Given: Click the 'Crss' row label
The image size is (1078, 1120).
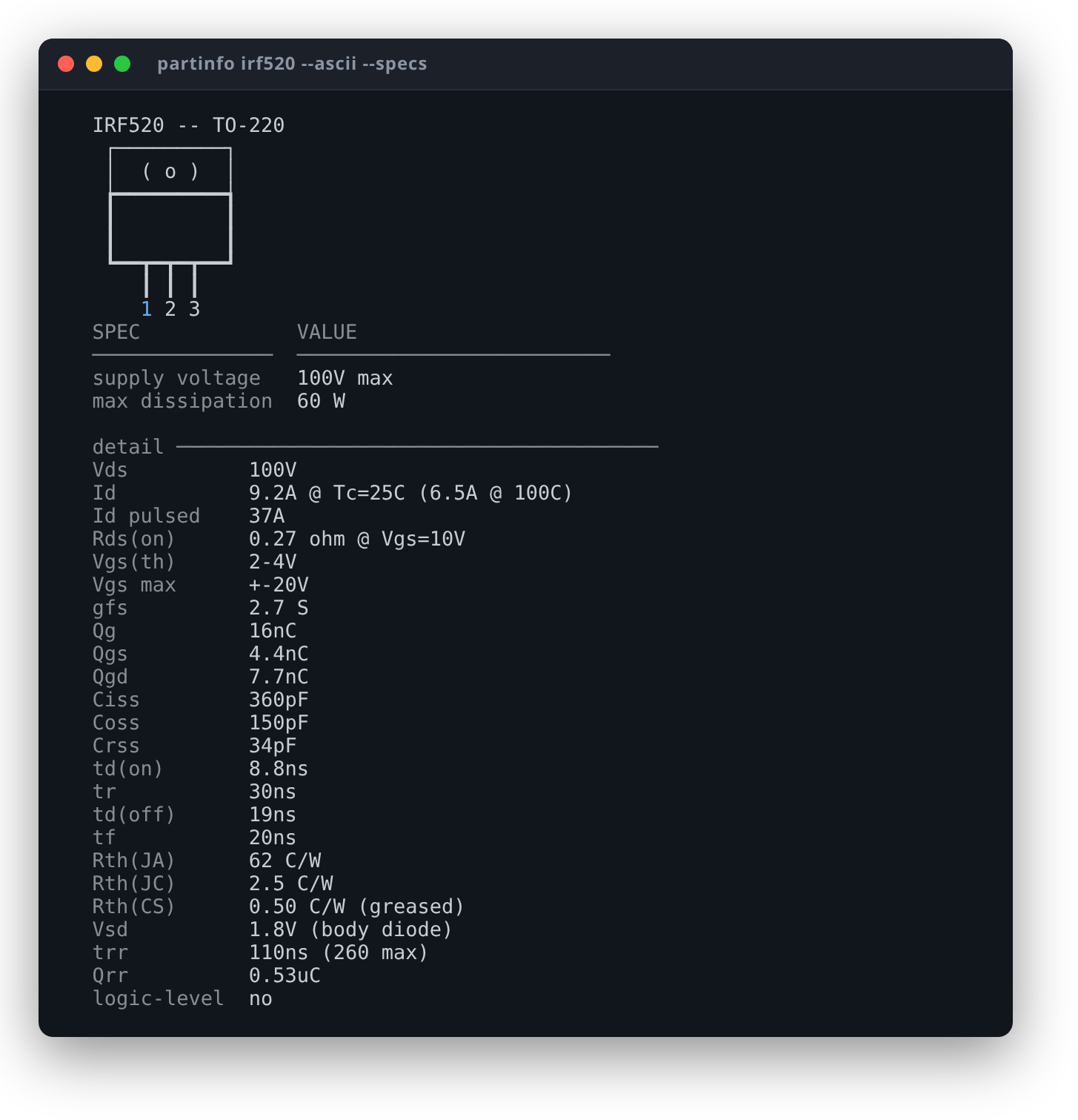Looking at the screenshot, I should pos(116,746).
